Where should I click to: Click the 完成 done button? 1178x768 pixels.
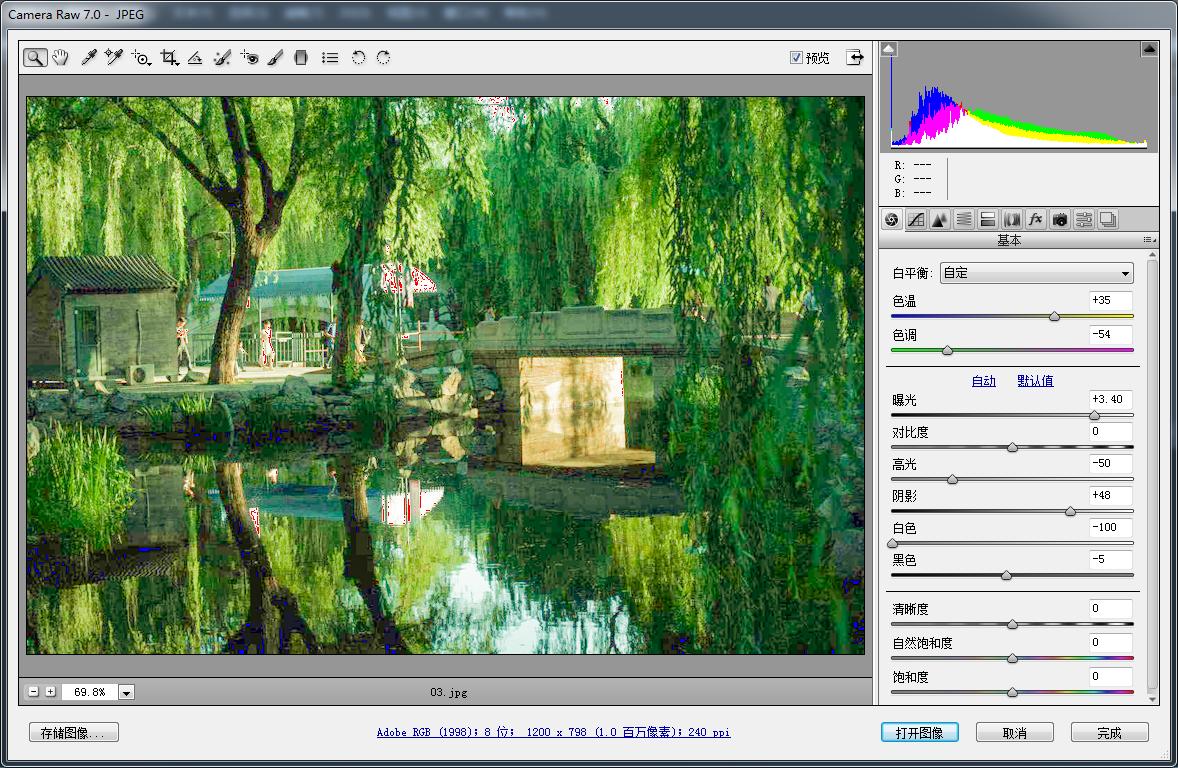[1109, 733]
